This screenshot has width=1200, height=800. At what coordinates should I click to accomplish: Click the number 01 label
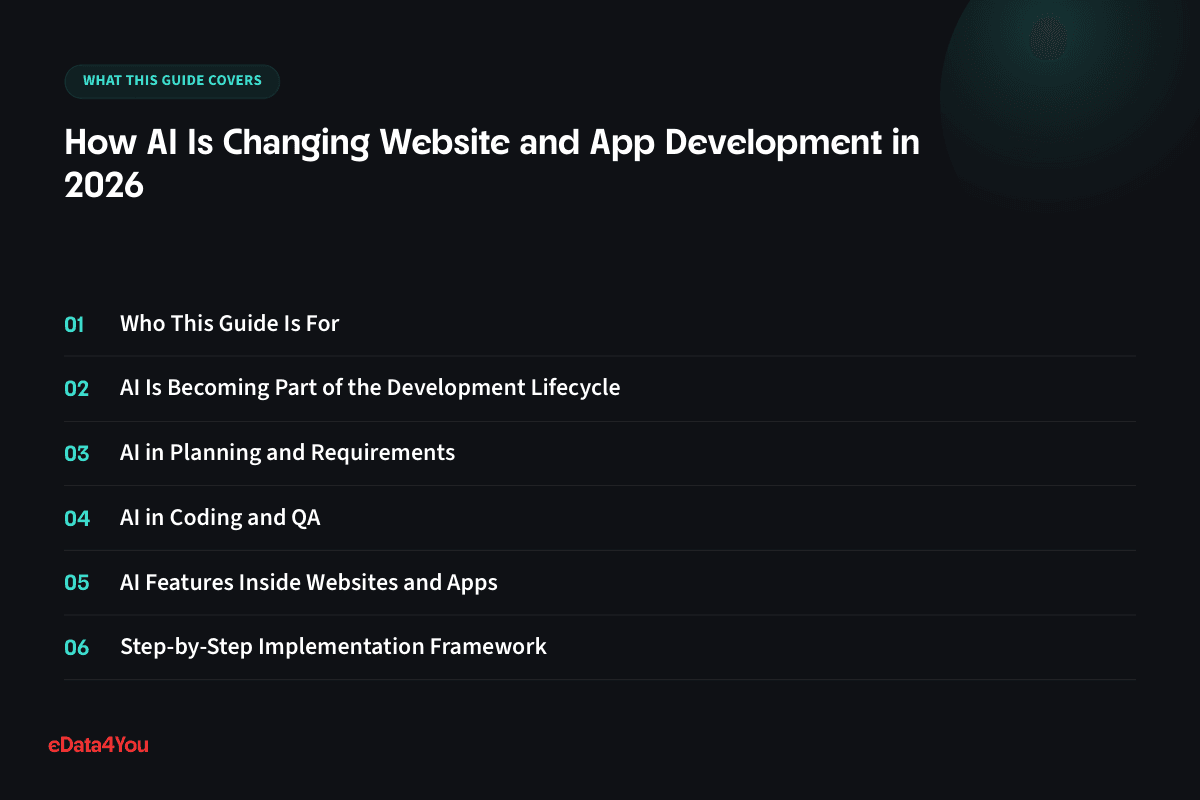(x=75, y=324)
